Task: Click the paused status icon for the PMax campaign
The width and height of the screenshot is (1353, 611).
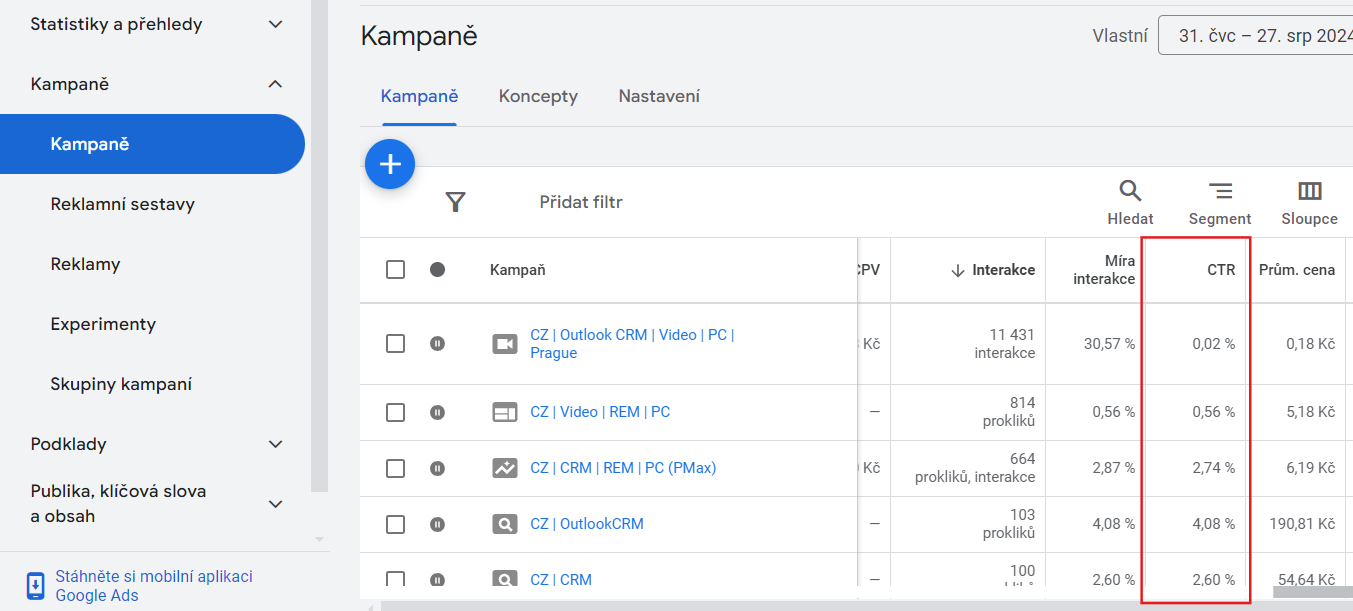Action: pos(437,468)
